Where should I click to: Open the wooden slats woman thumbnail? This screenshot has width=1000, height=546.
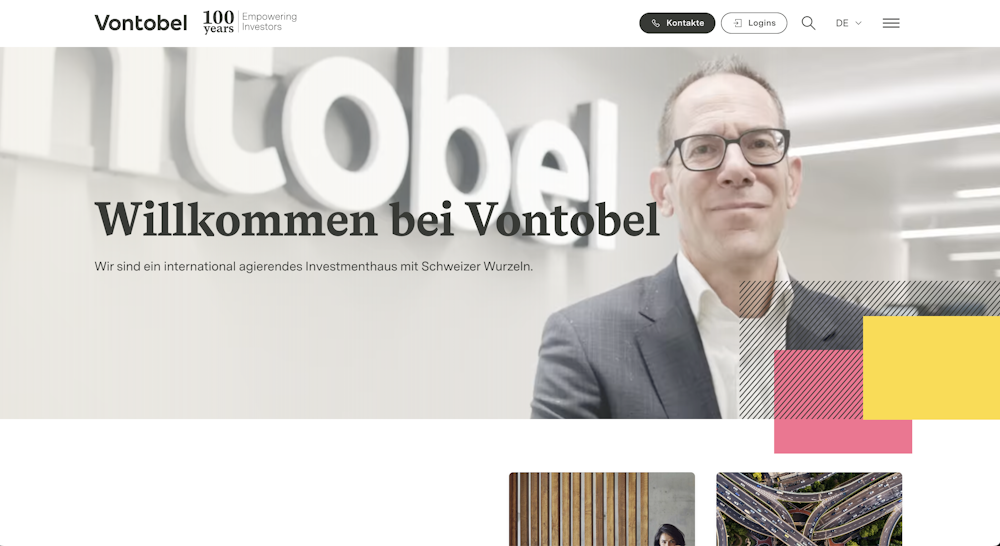(601, 509)
